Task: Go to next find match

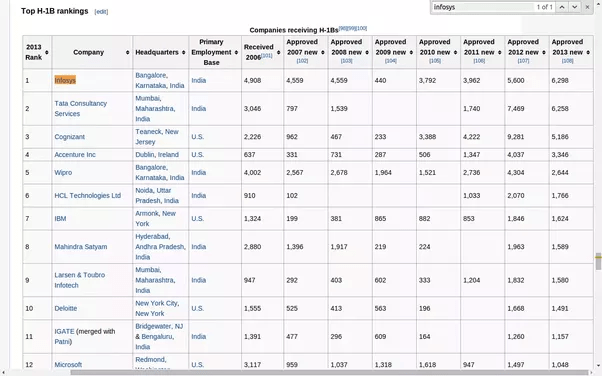Action: [574, 7]
